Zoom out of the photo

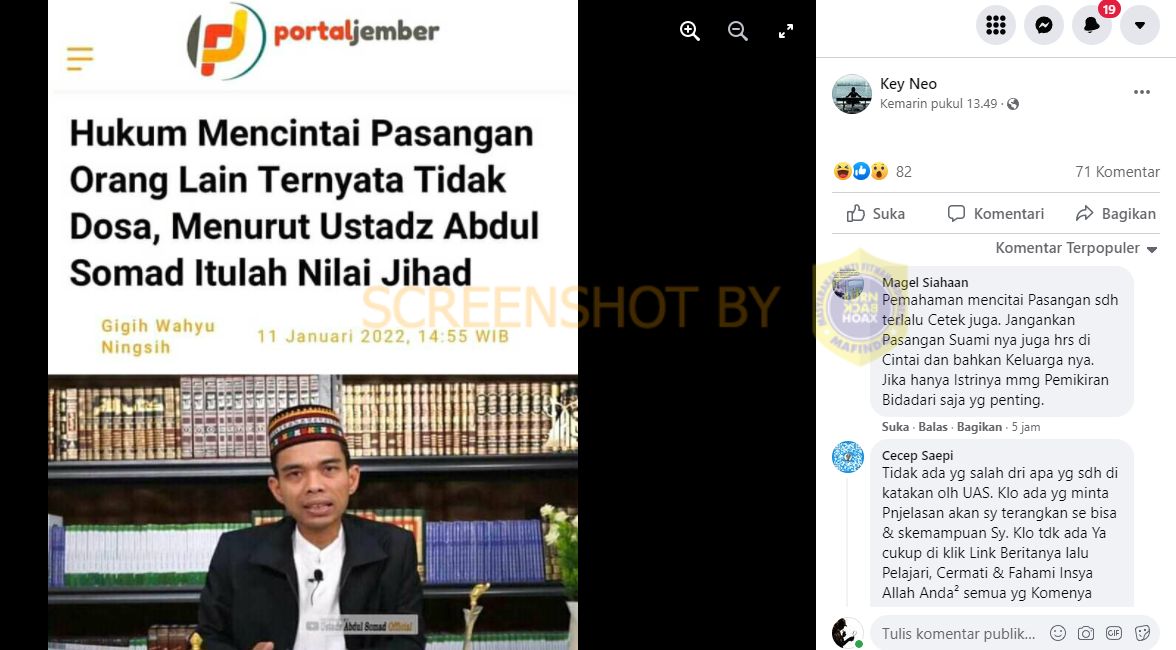click(737, 31)
